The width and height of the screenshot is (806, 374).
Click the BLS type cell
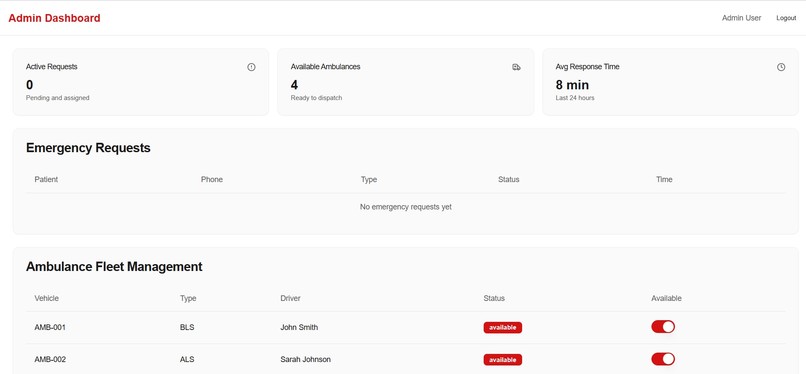(x=187, y=327)
